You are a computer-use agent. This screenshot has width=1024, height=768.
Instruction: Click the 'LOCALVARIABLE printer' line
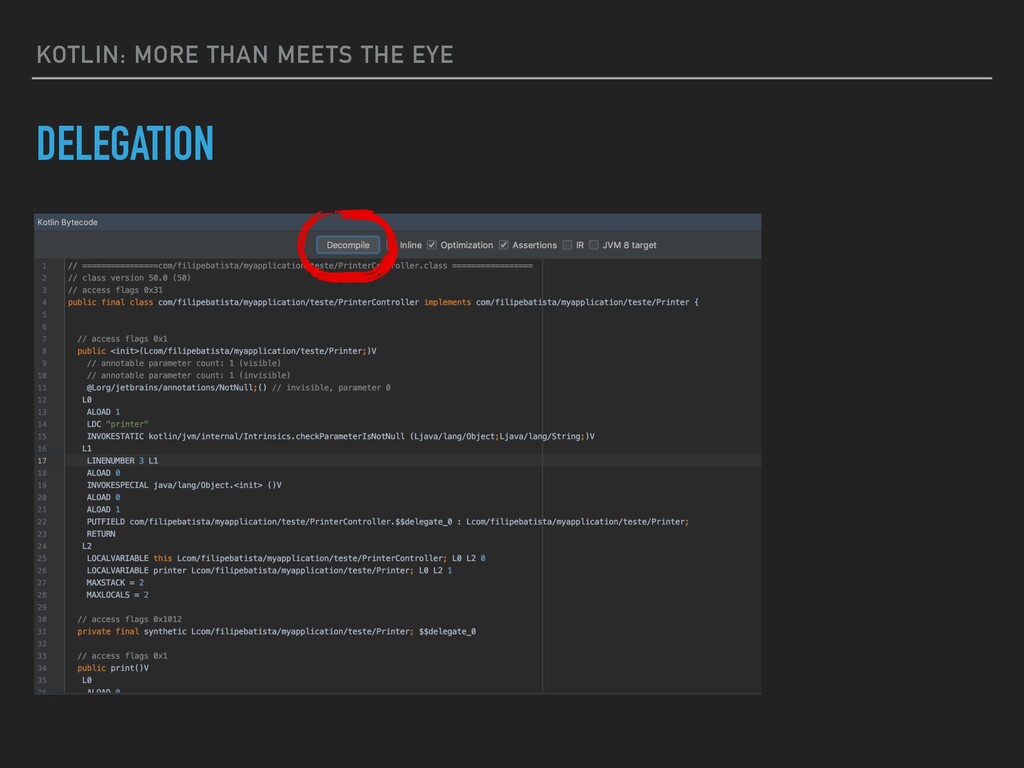coord(269,570)
